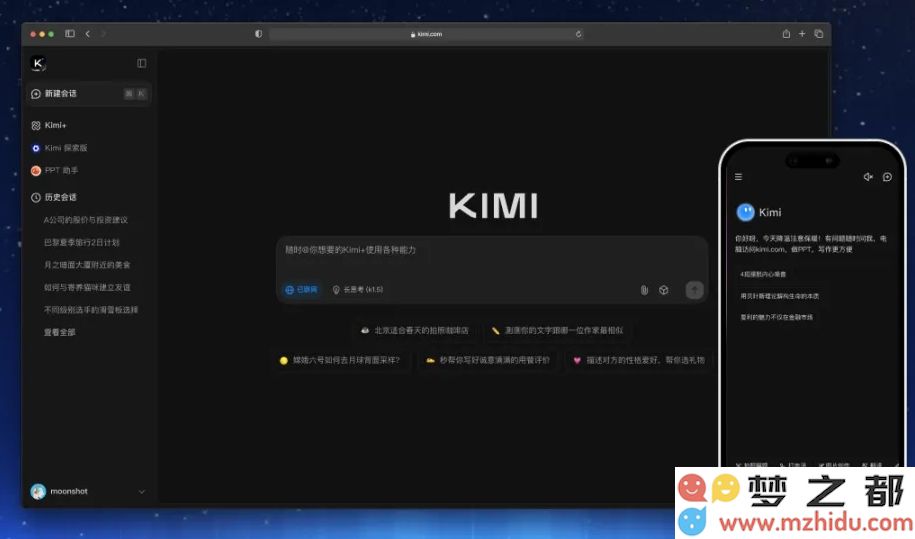Screen dimensions: 915x539
Task: Tap the Kimi avatar on the phone
Action: point(745,212)
